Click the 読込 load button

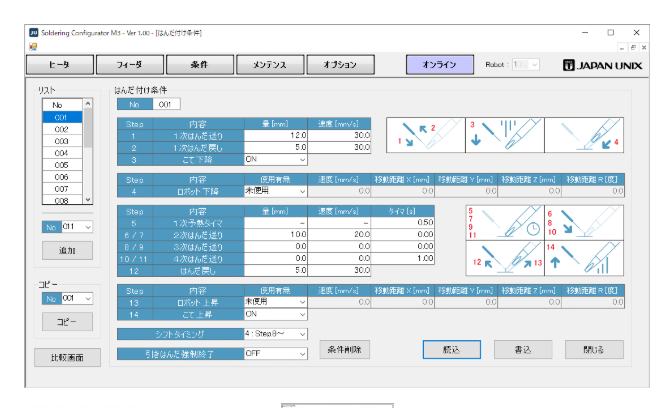pyautogui.click(x=452, y=350)
